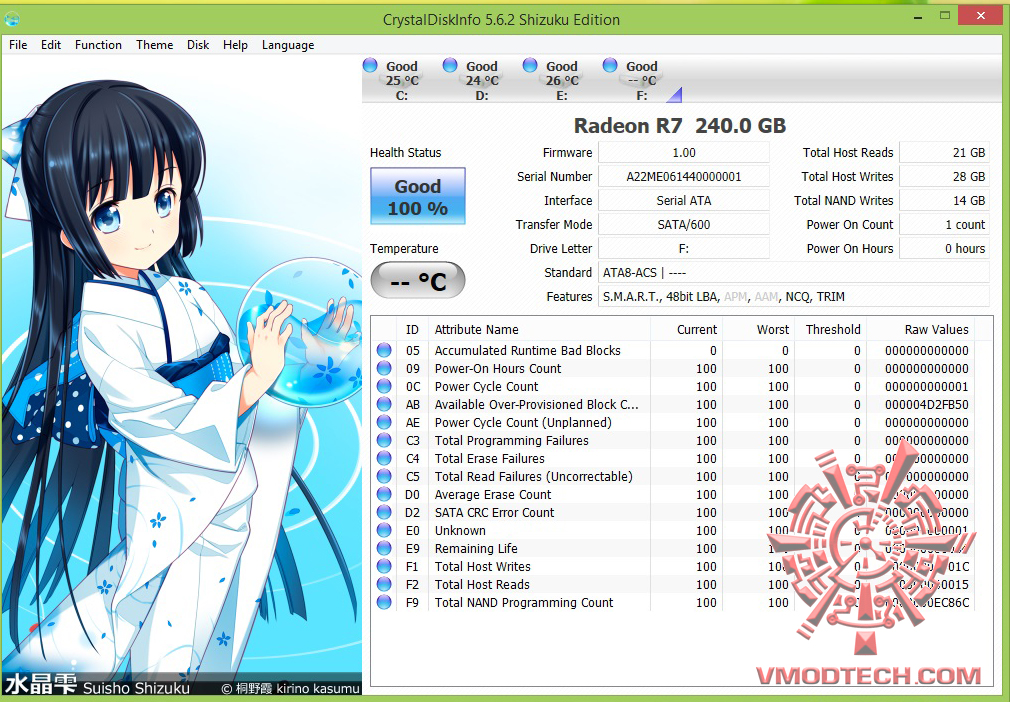Viewport: 1010px width, 702px height.
Task: Click status orb for SATA CRC Error Count
Action: click(385, 512)
